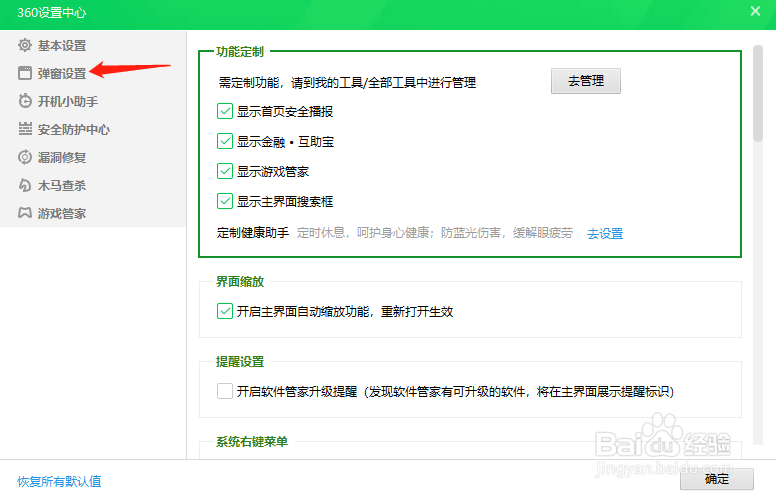Switch to 弹窗设置 in the sidebar

point(62,73)
